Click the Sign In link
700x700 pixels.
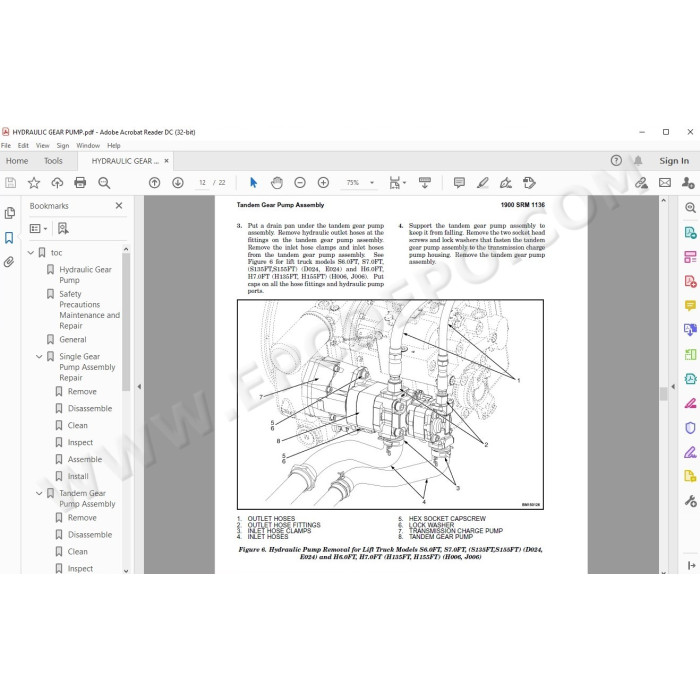674,161
